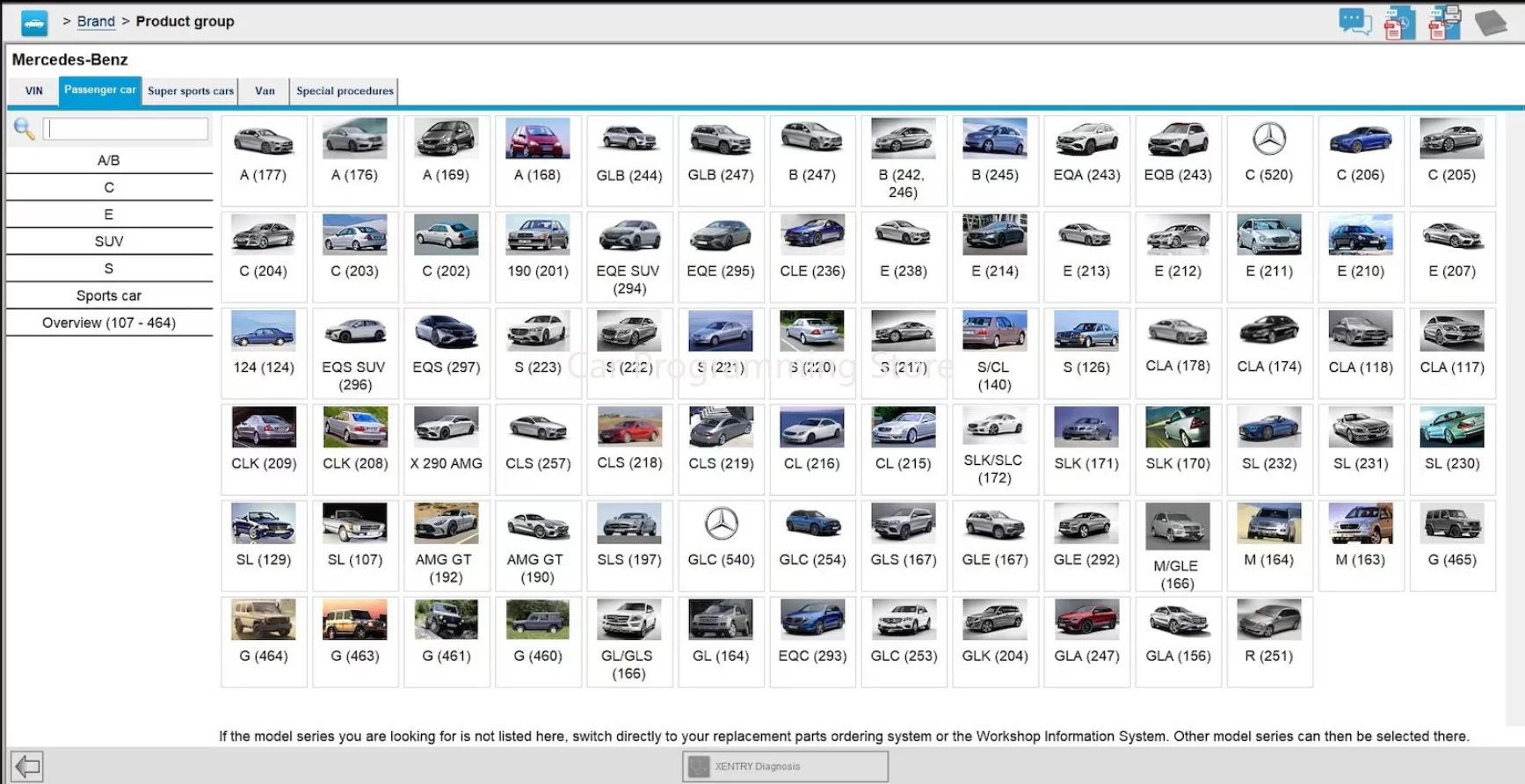Choose the AMG GT (192) tile

[447, 546]
